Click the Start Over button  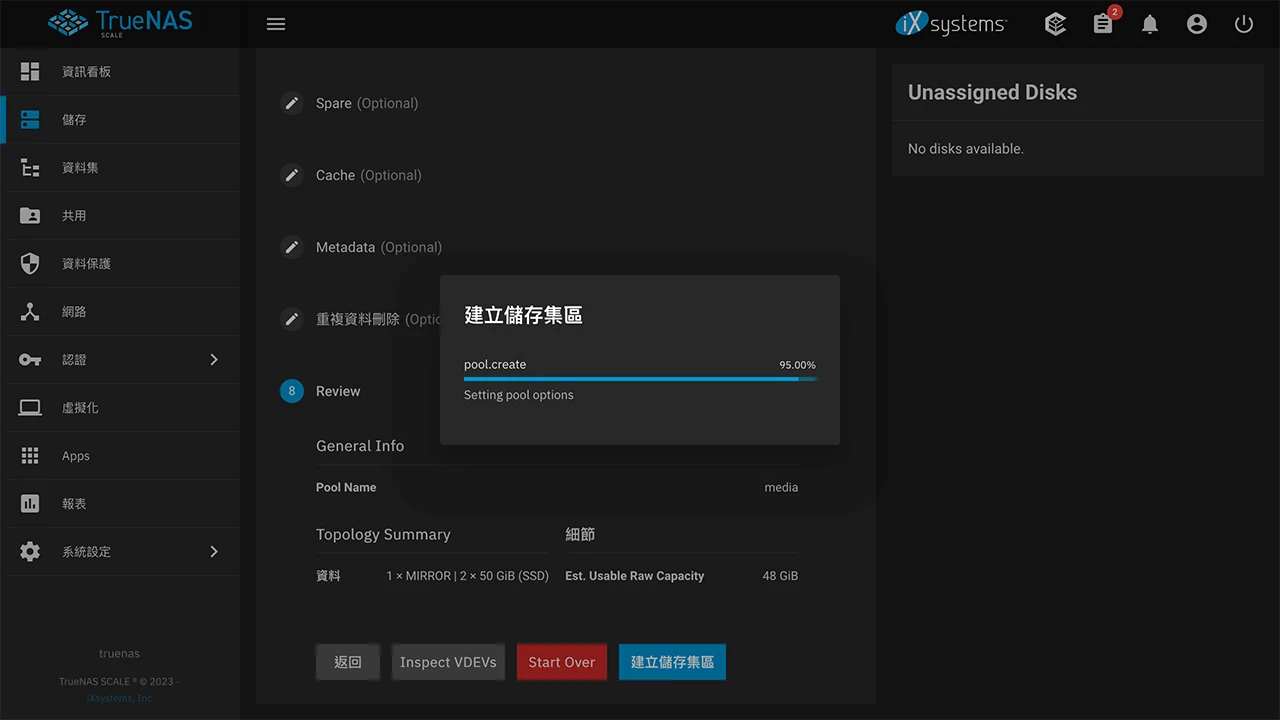tap(561, 662)
